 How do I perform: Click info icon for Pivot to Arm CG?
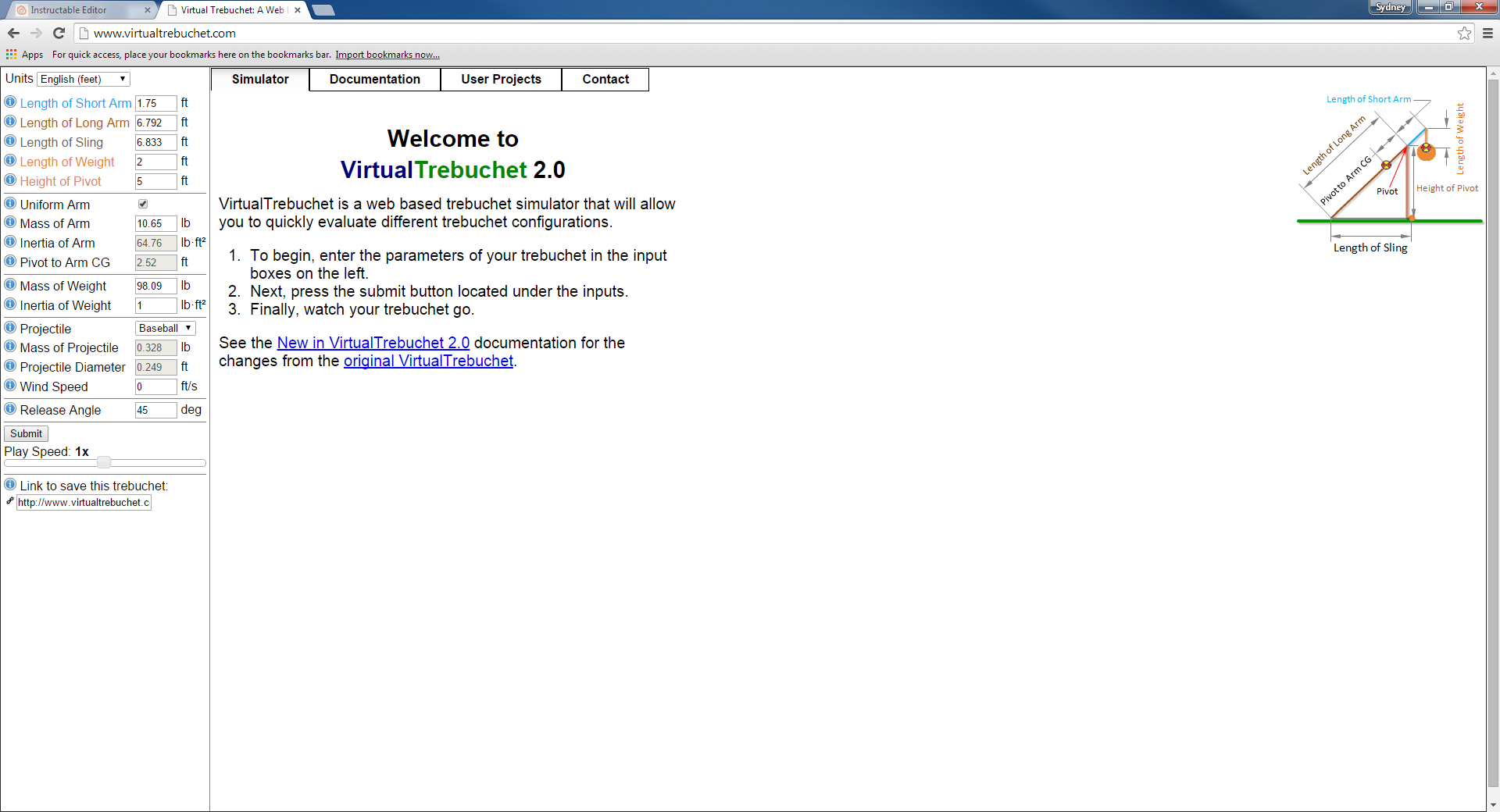tap(10, 261)
